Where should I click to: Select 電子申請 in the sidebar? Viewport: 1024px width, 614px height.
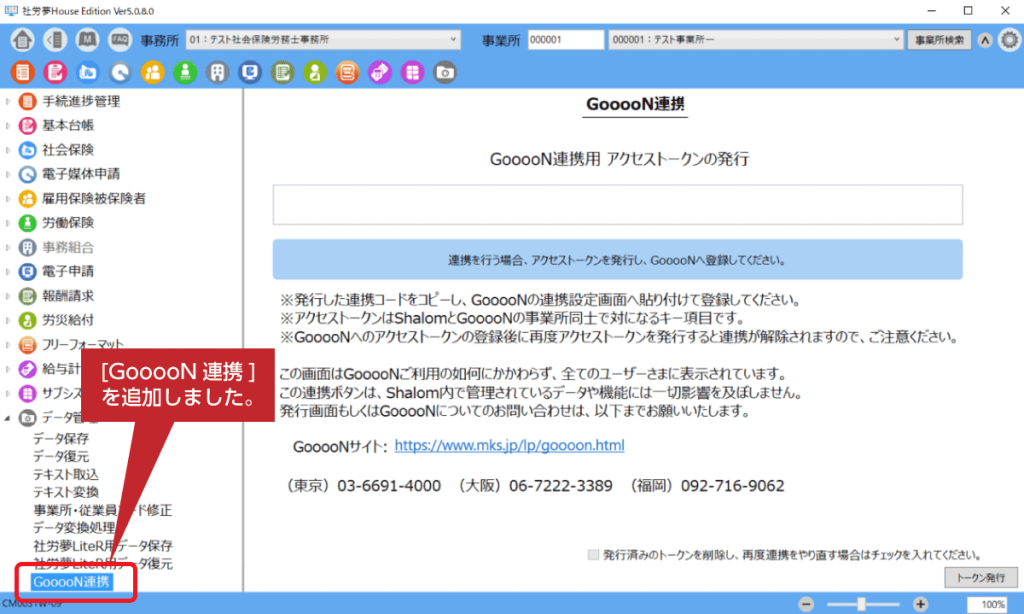point(68,271)
